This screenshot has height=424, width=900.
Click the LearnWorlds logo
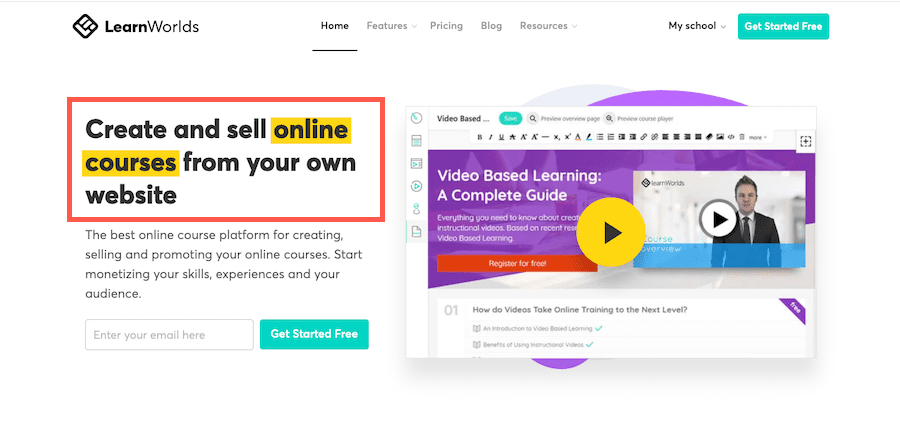(x=135, y=26)
